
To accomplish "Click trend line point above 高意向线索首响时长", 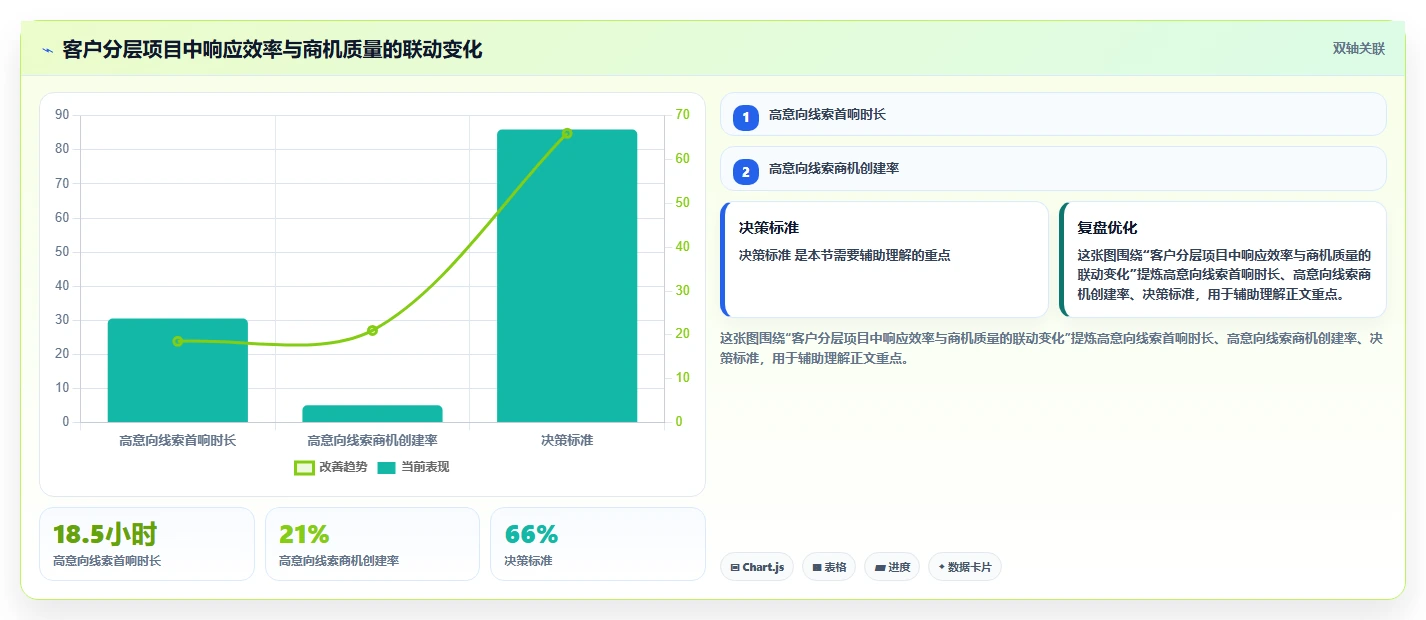I will tap(178, 341).
